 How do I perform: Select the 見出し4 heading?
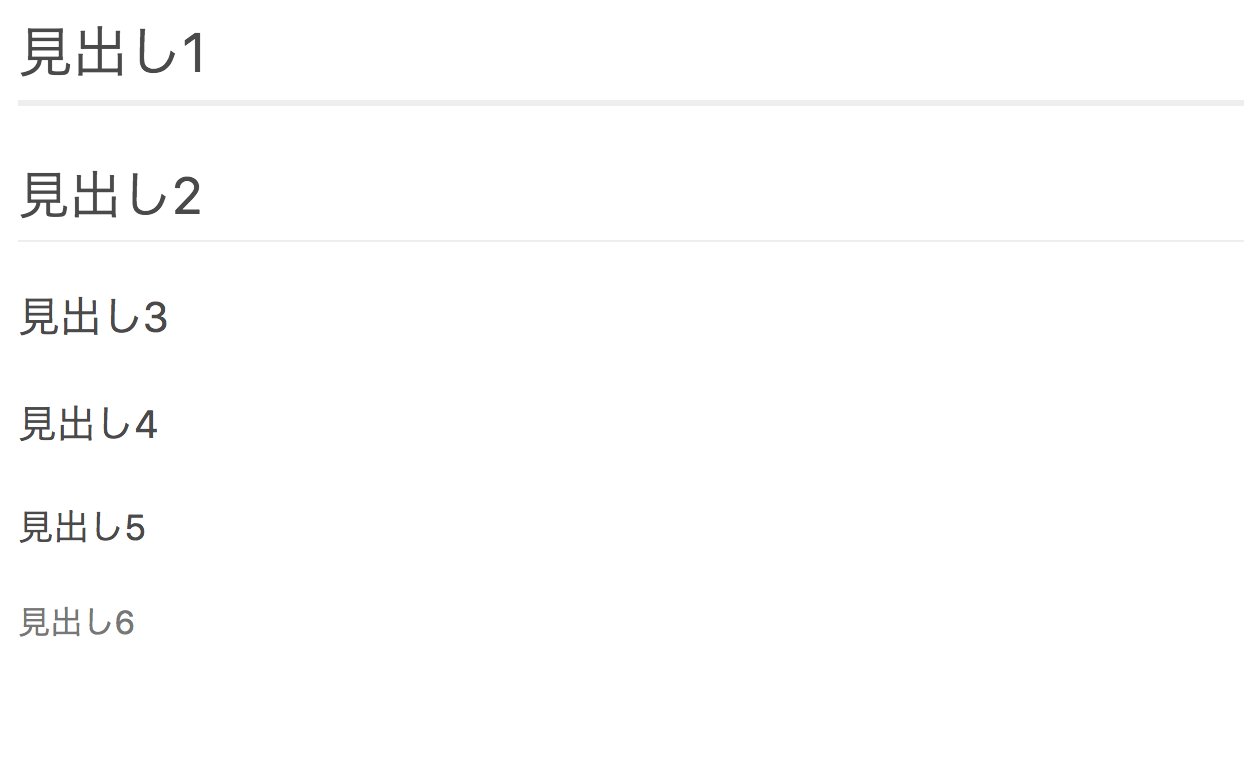(x=88, y=424)
